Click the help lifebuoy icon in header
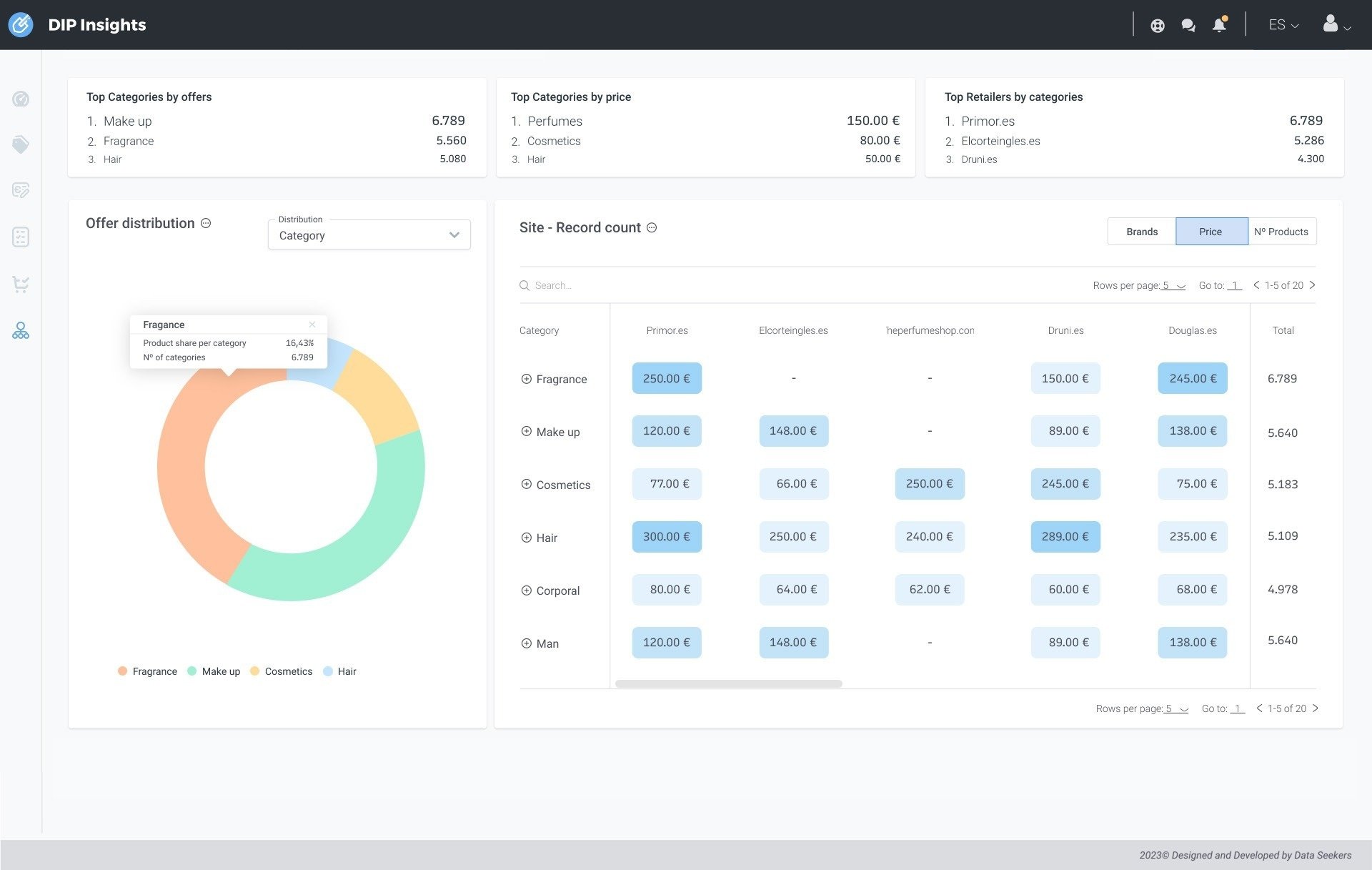Screen dimensions: 1372x870 [x=1158, y=26]
